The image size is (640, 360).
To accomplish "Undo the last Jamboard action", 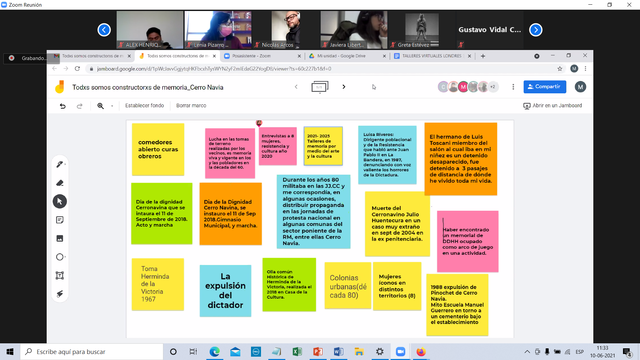I will click(62, 106).
